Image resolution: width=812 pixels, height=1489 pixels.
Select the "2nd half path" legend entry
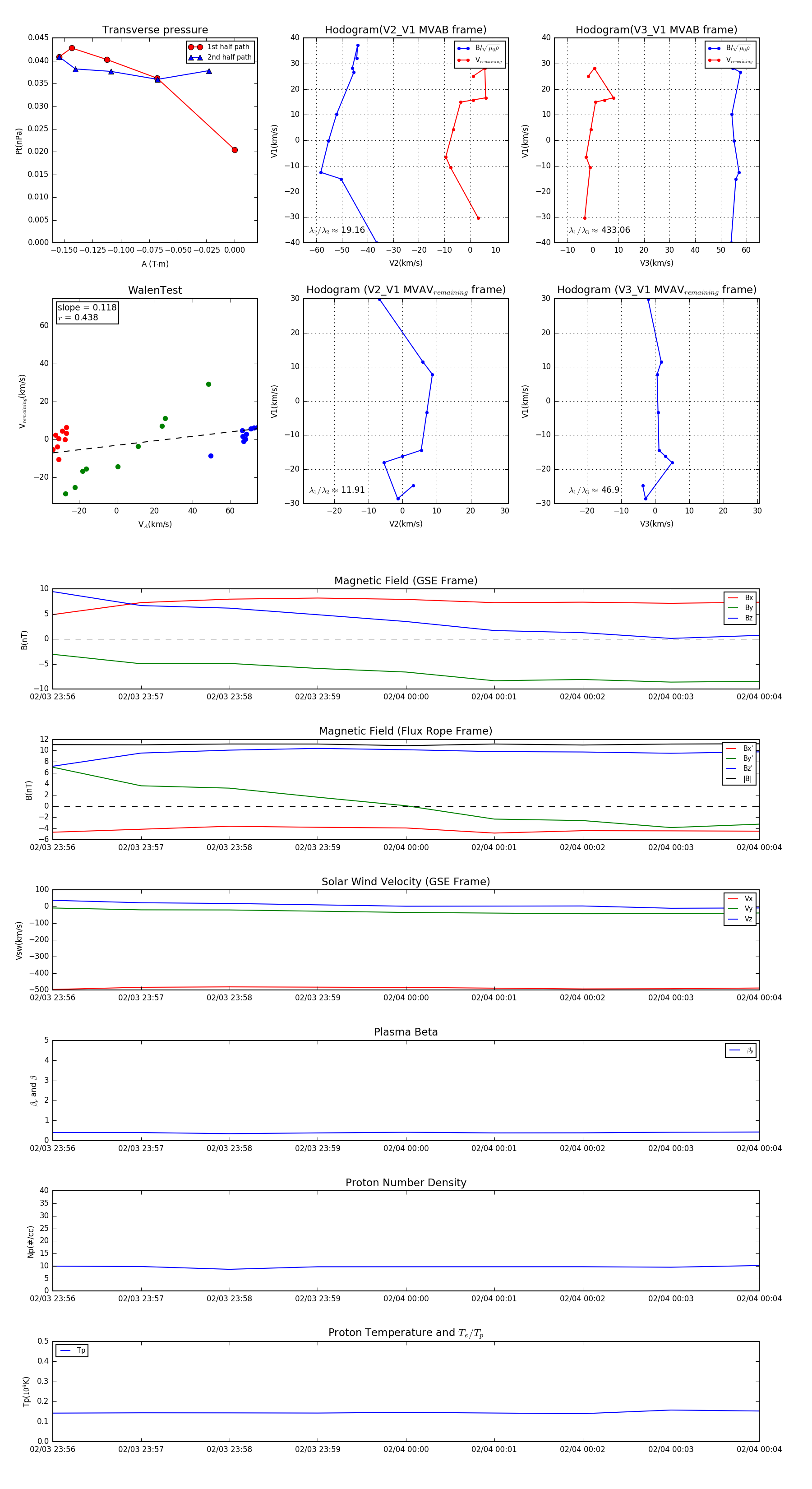[x=220, y=57]
